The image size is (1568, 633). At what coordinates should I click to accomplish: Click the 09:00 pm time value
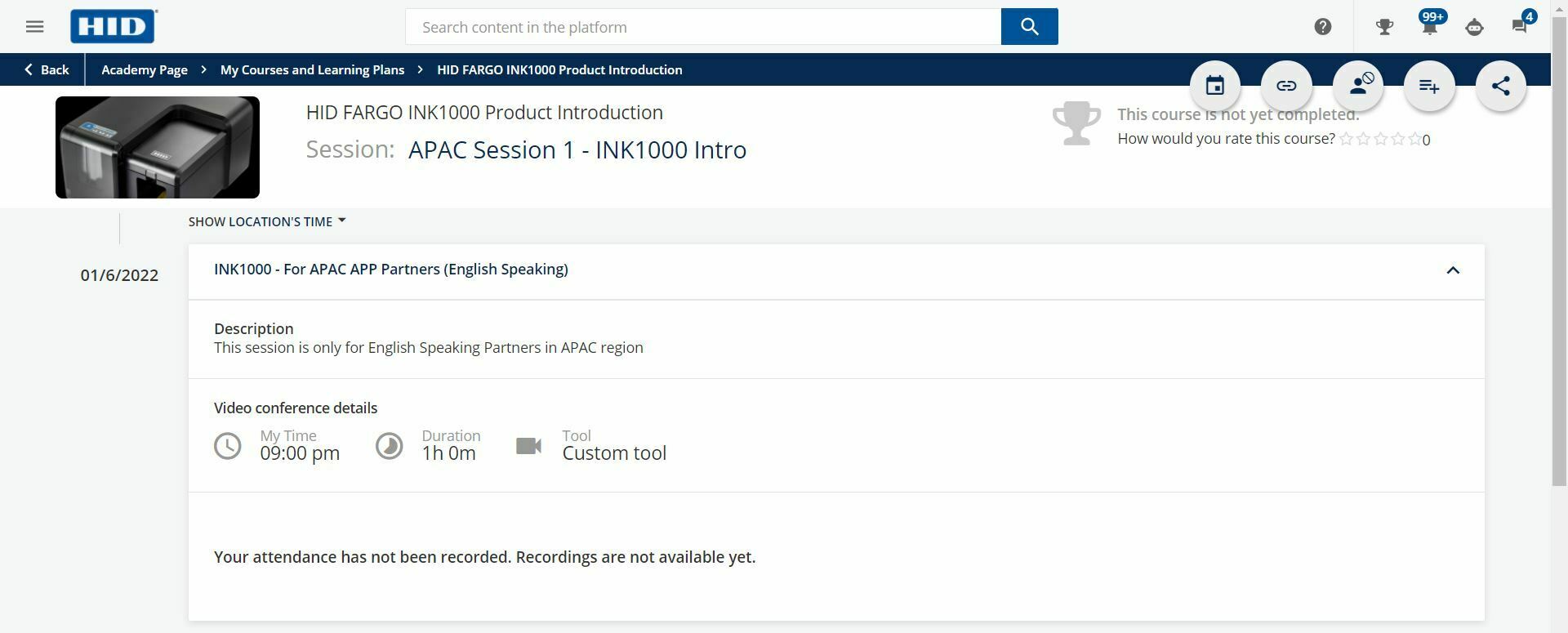[300, 453]
